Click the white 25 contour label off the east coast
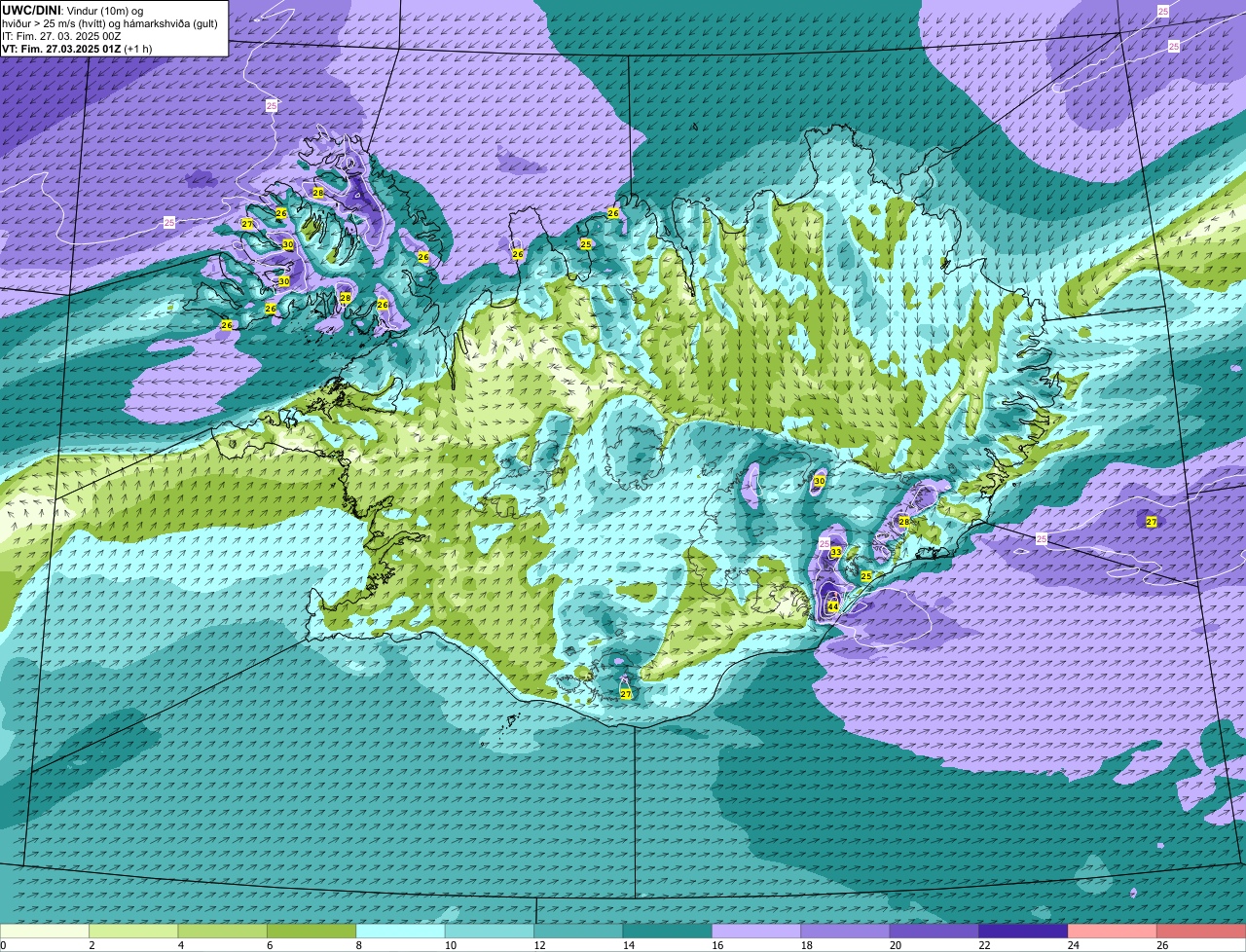 point(1042,538)
